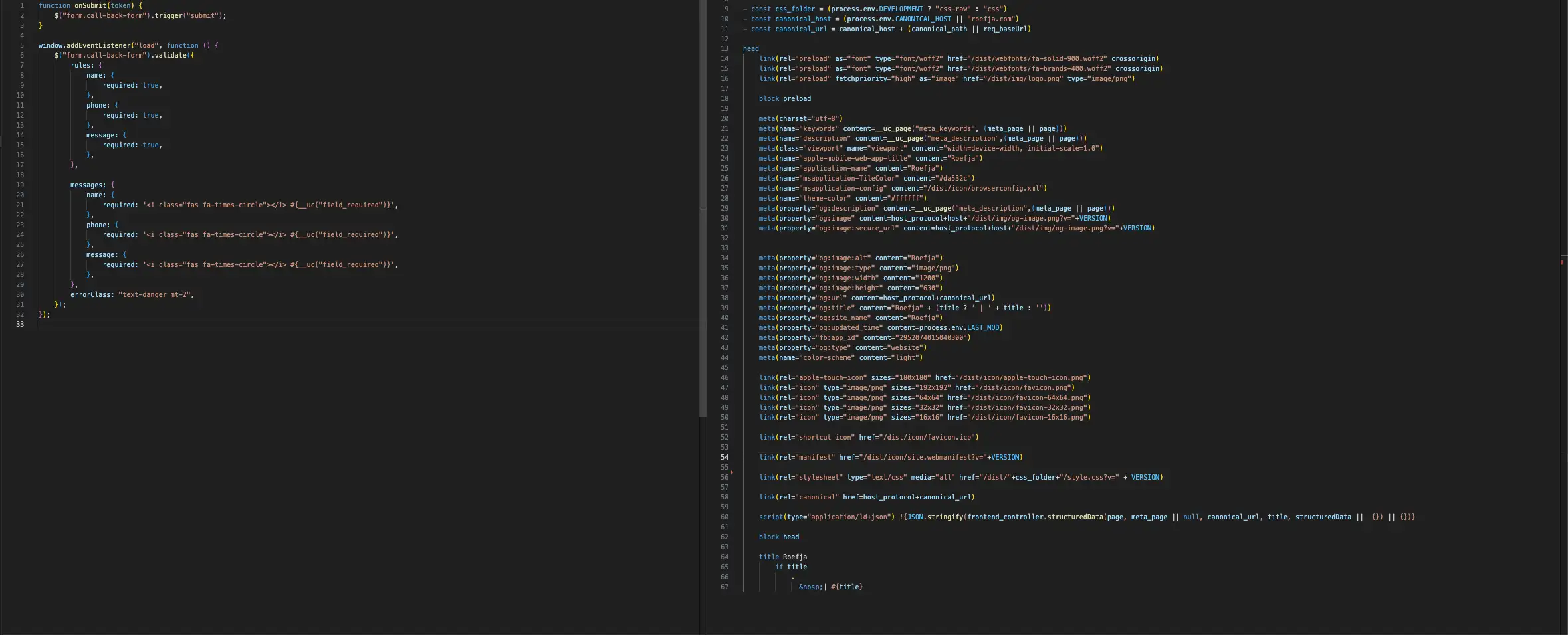
Task: Select line number 33 in the left gutter
Action: point(20,325)
